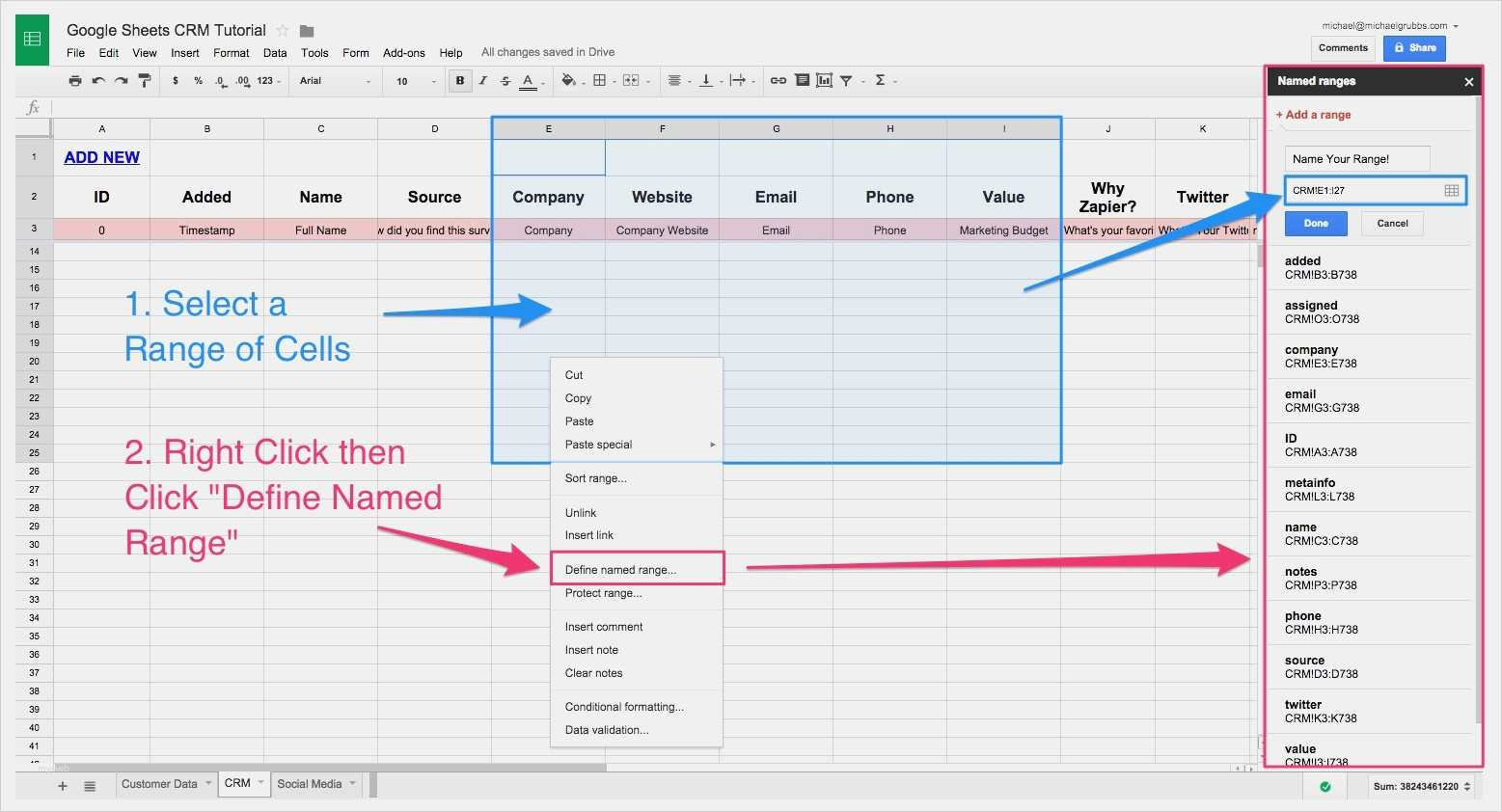
Task: Click the move to folder icon
Action: tap(307, 31)
